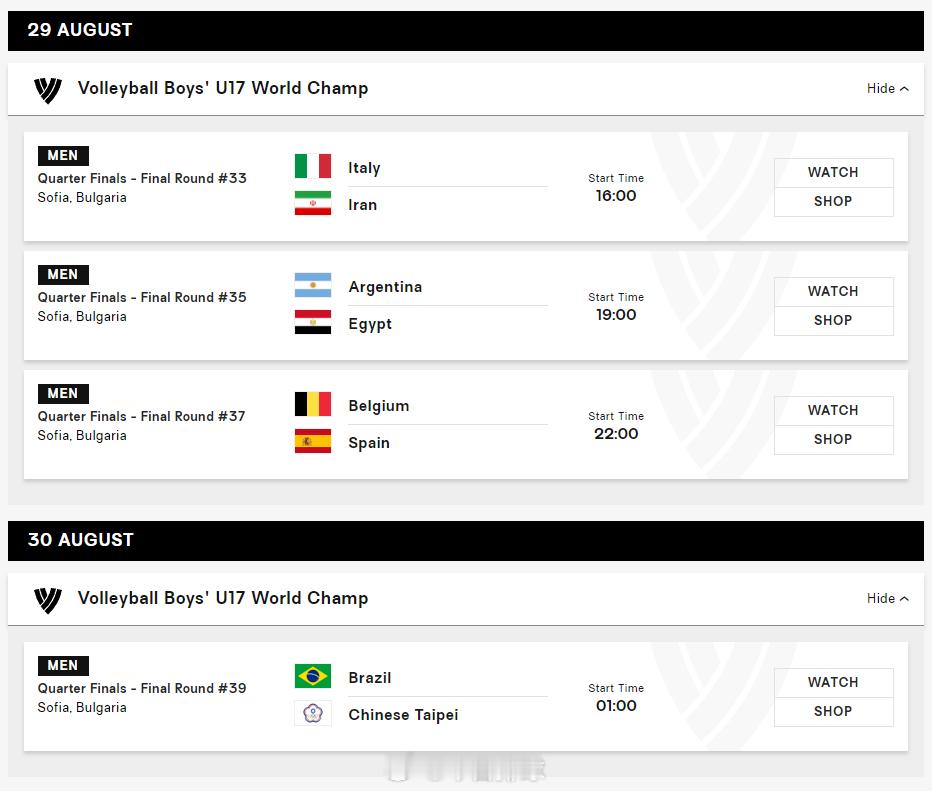
Task: Open Shop for Belgium vs Spain match
Action: pos(833,440)
